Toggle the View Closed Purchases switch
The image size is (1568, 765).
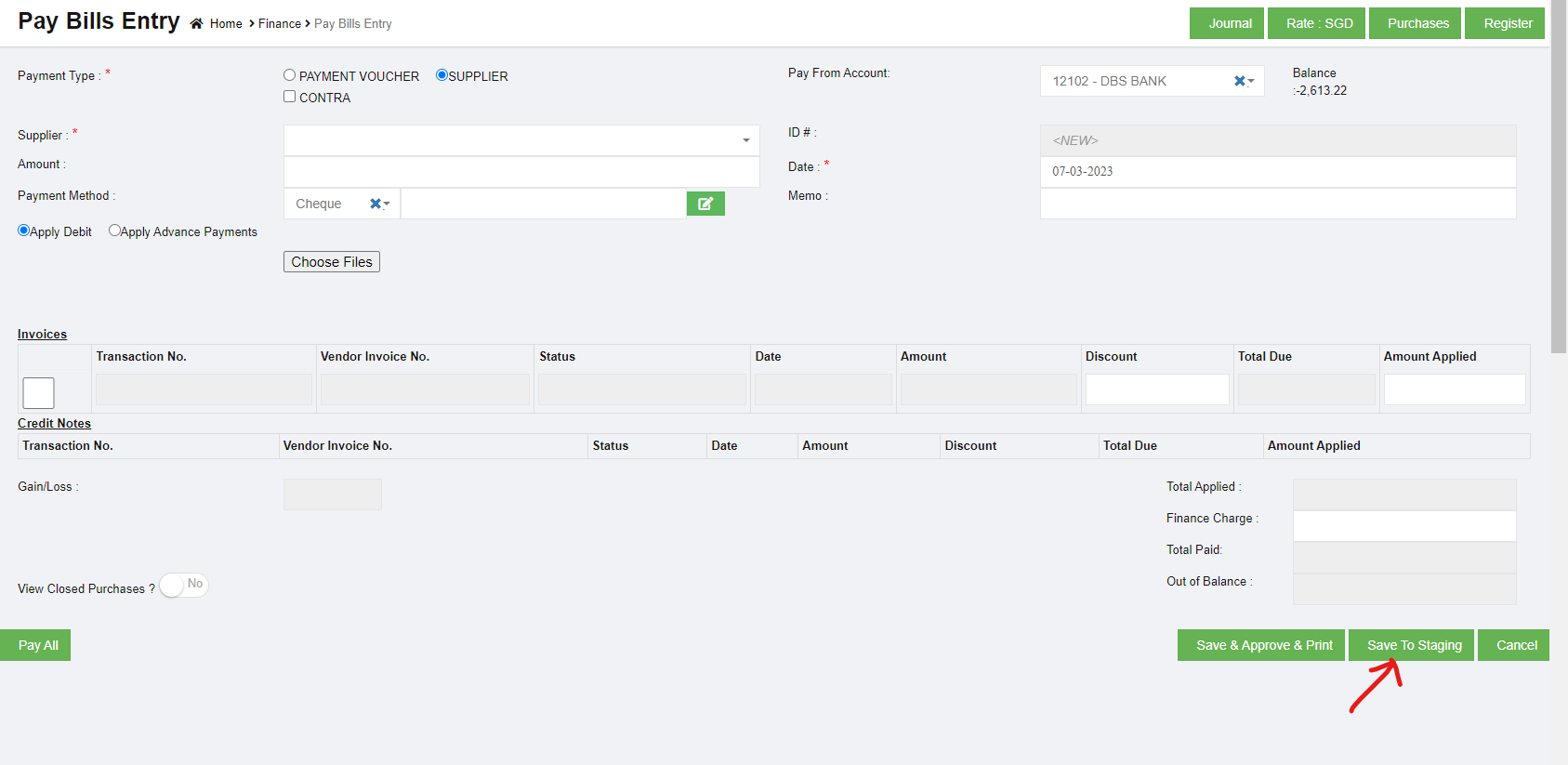pos(183,586)
